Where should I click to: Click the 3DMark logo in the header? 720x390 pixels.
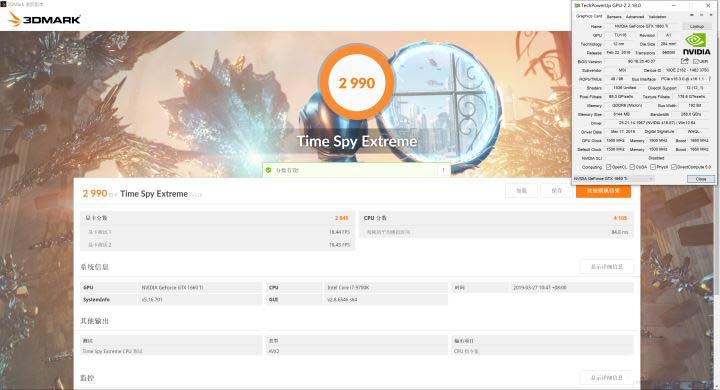click(x=45, y=19)
